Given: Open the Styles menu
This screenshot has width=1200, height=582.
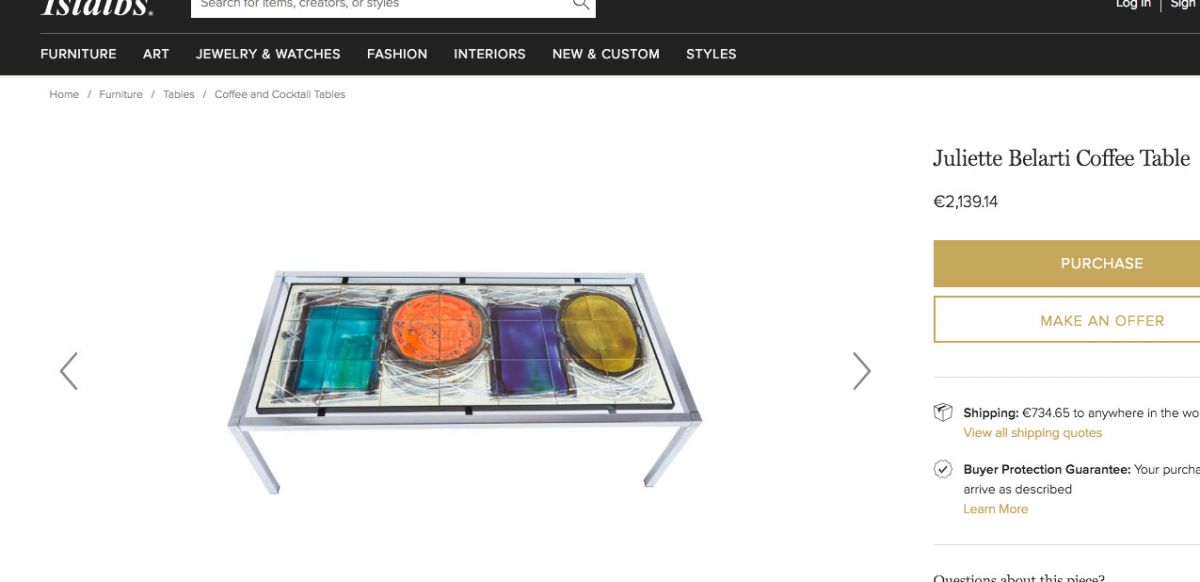Looking at the screenshot, I should pos(711,54).
